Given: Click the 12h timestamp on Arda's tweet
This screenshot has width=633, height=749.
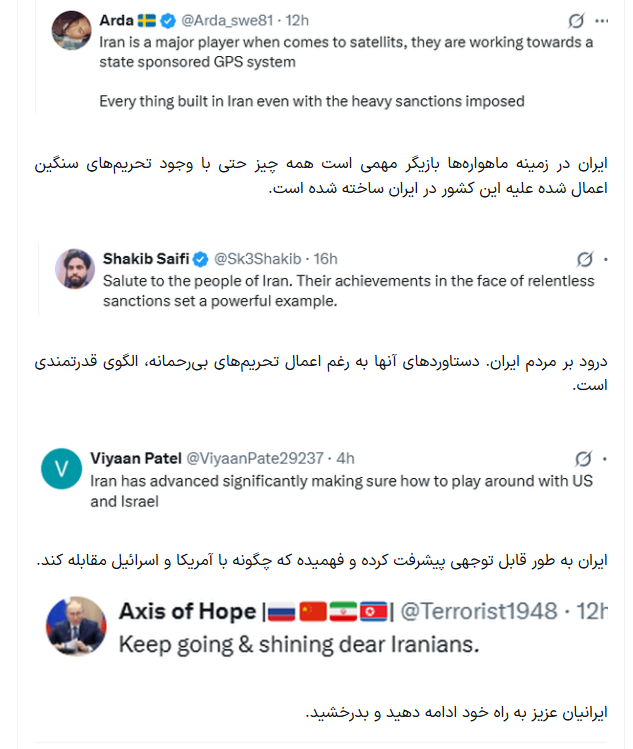Looking at the screenshot, I should tap(298, 20).
